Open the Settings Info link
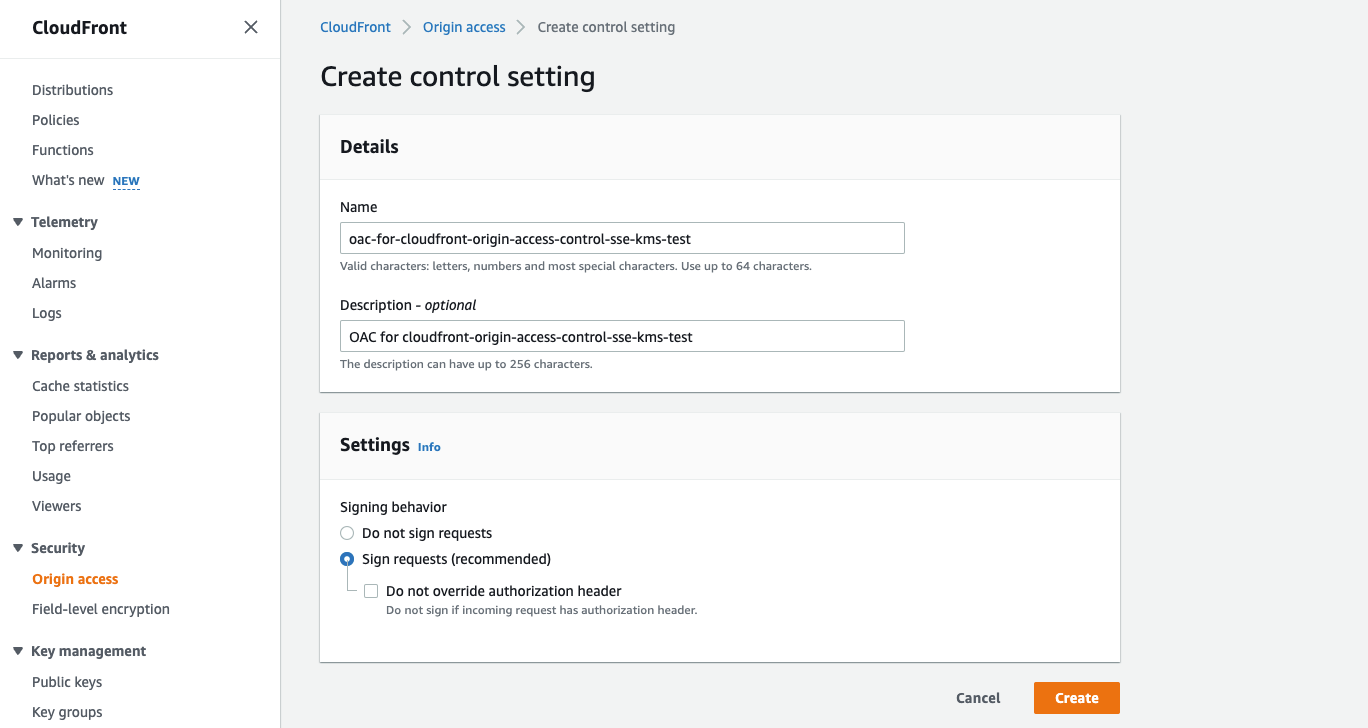1368x728 pixels. tap(429, 447)
